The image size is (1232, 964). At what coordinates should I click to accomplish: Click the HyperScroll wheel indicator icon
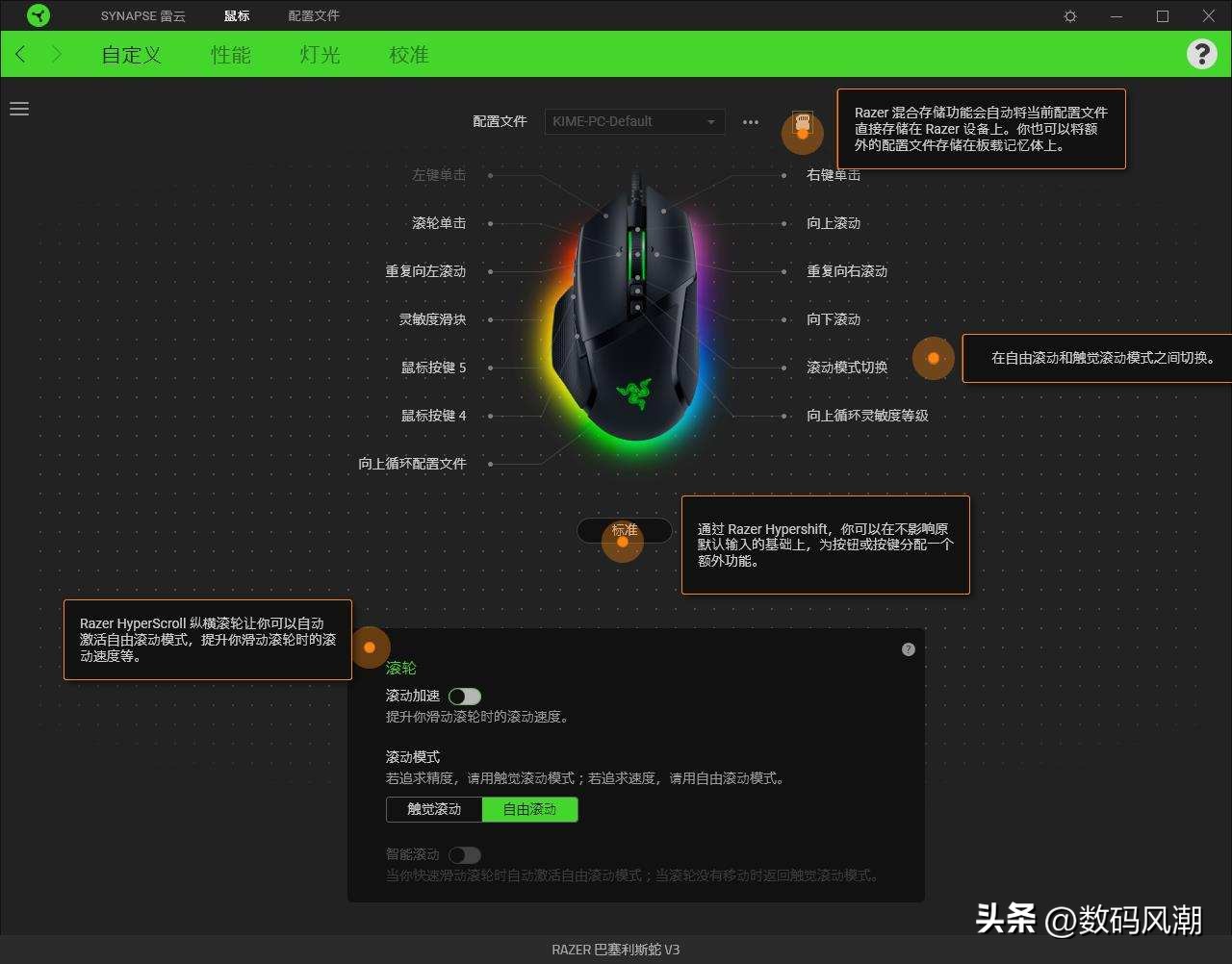[x=371, y=647]
